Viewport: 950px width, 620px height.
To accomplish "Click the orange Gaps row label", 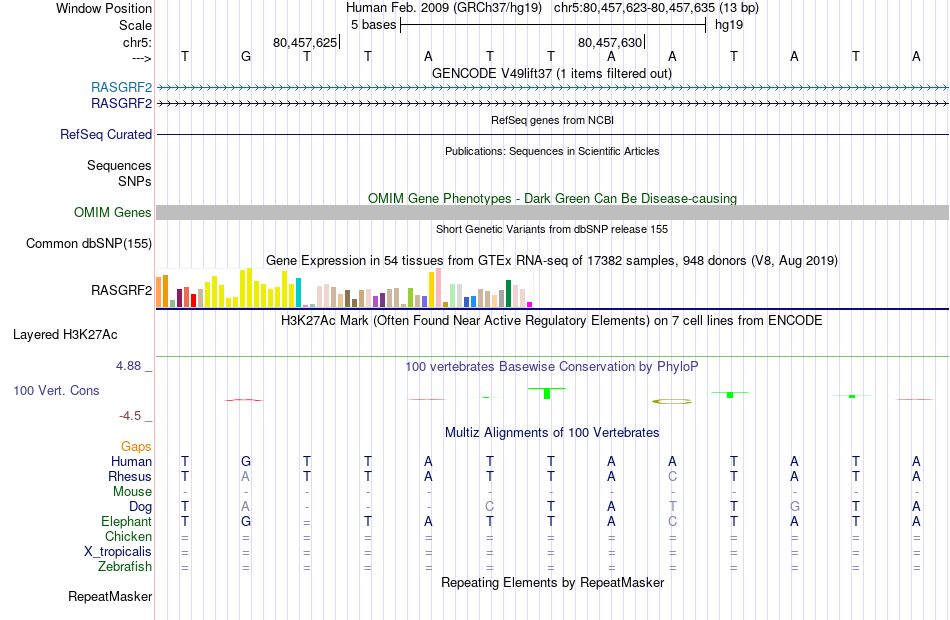I will [x=136, y=446].
